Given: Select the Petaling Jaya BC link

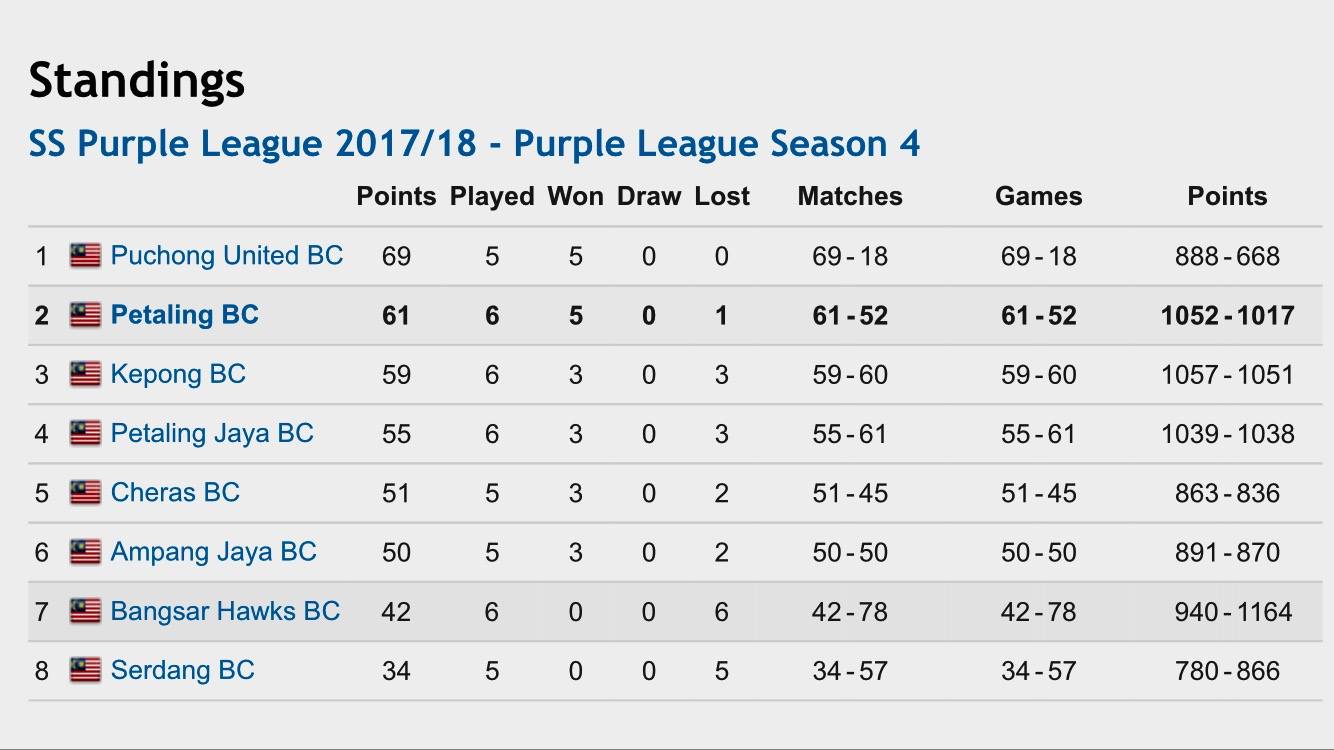Looking at the screenshot, I should coord(212,433).
